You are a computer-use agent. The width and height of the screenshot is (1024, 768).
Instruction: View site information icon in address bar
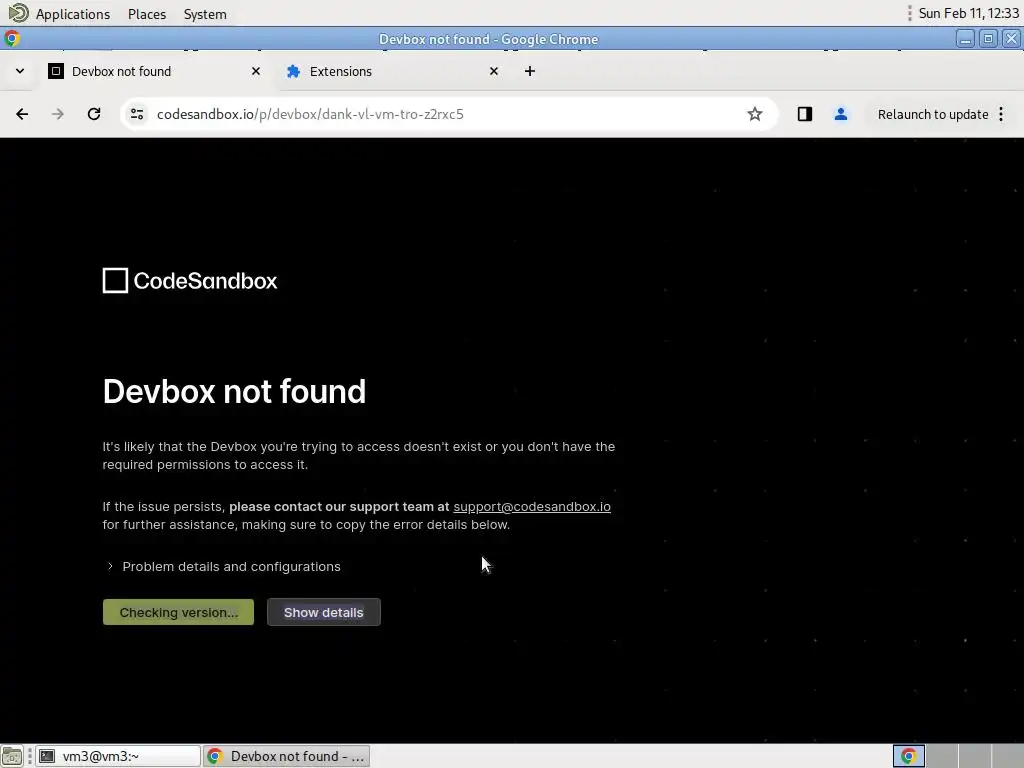(137, 114)
